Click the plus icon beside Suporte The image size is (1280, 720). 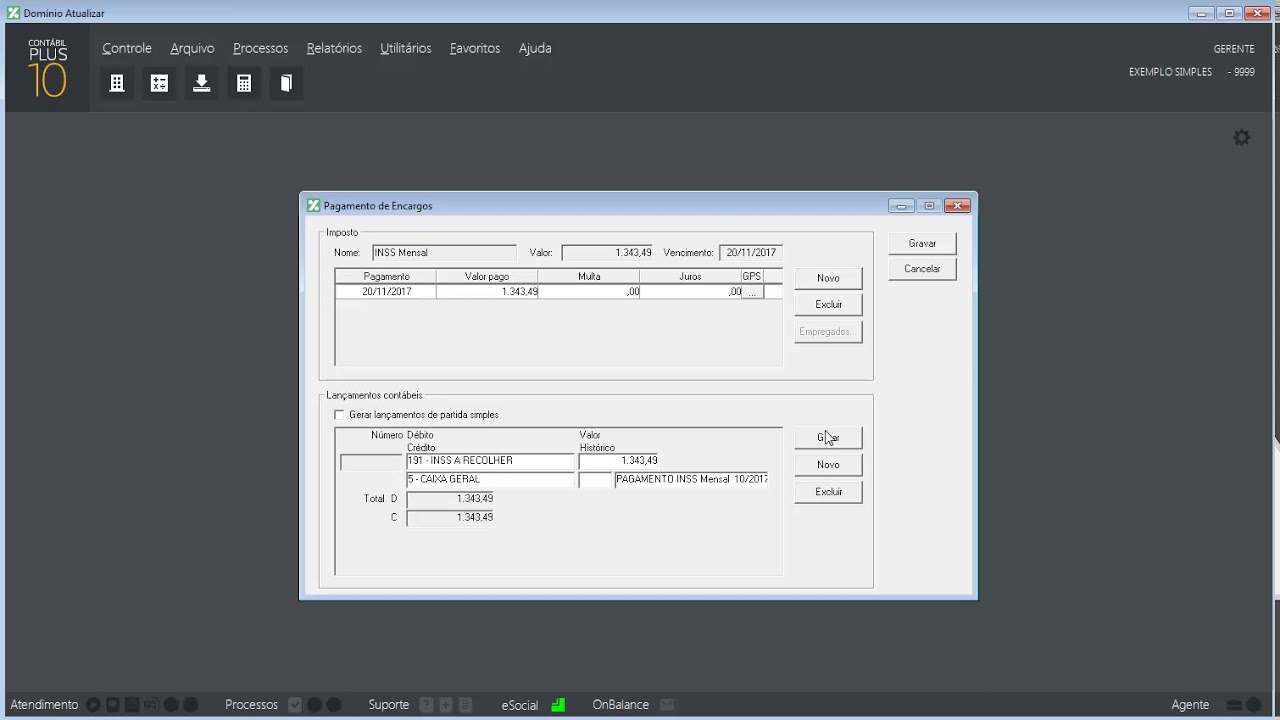[x=446, y=705]
